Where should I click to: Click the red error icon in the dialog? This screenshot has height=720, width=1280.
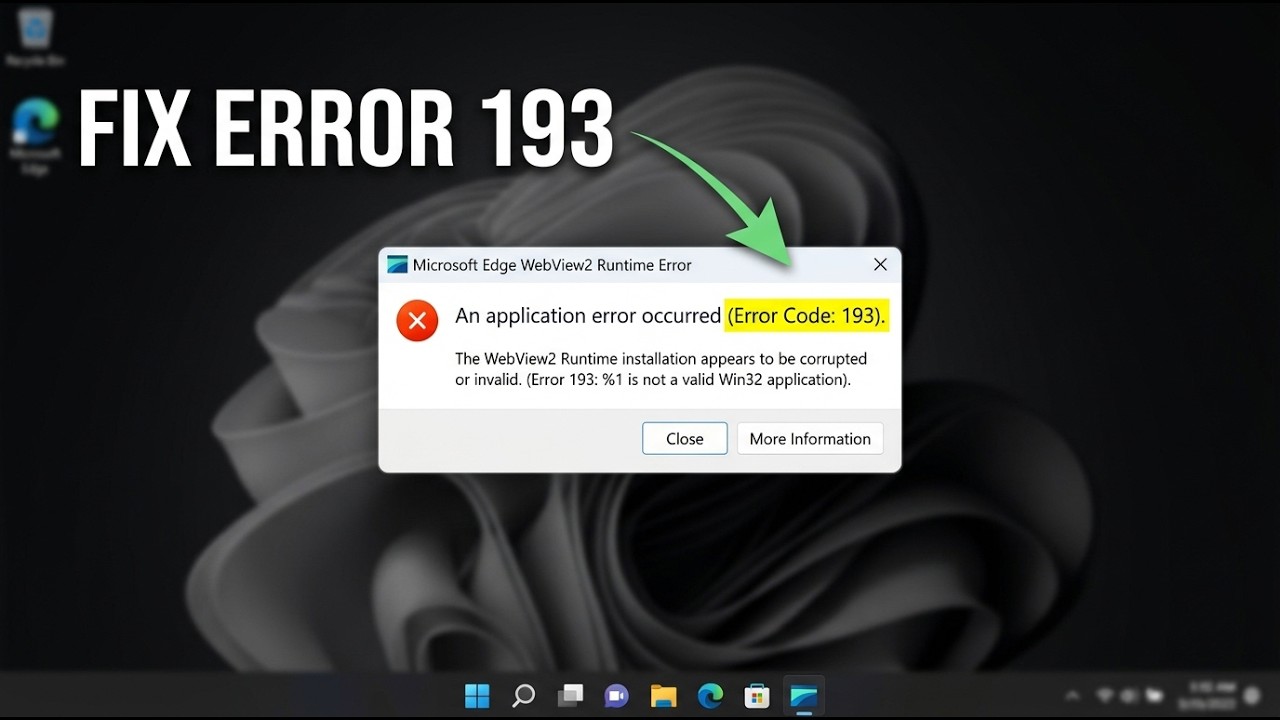pos(417,321)
